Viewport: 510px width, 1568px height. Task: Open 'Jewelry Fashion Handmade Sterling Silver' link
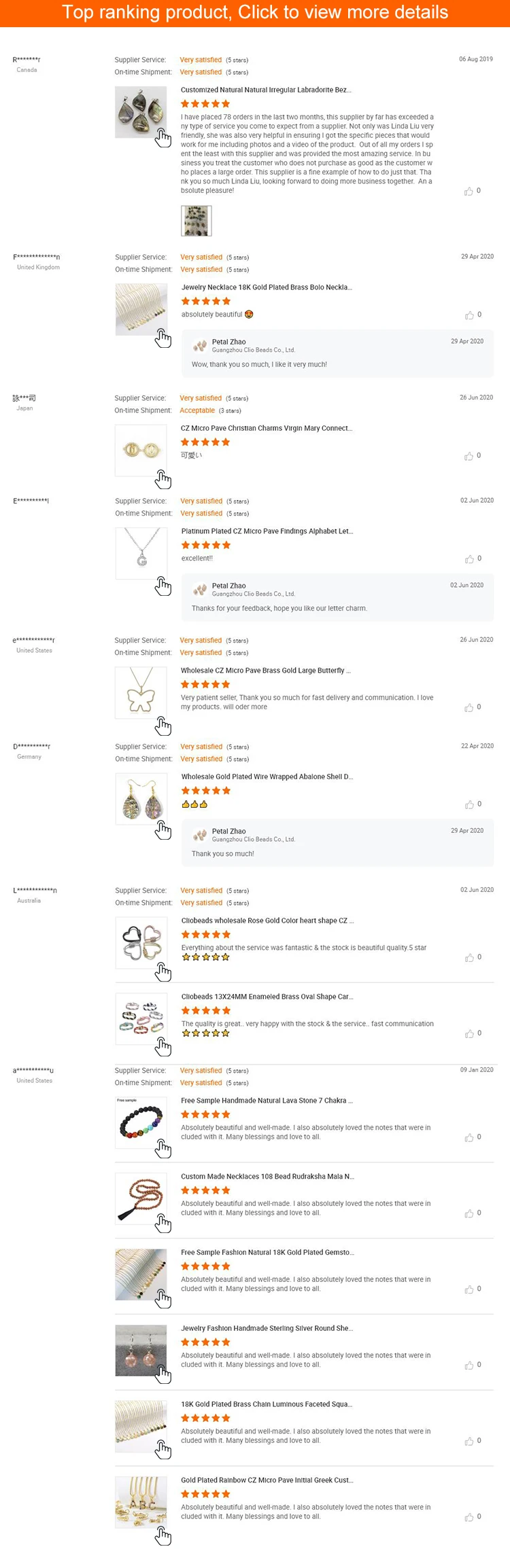(267, 1328)
